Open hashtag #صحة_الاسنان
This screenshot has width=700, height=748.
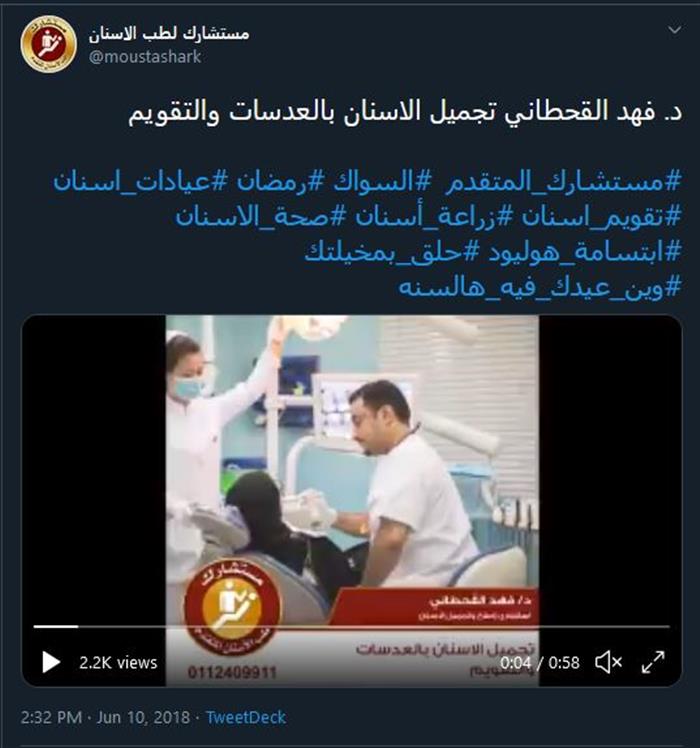pyautogui.click(x=260, y=217)
